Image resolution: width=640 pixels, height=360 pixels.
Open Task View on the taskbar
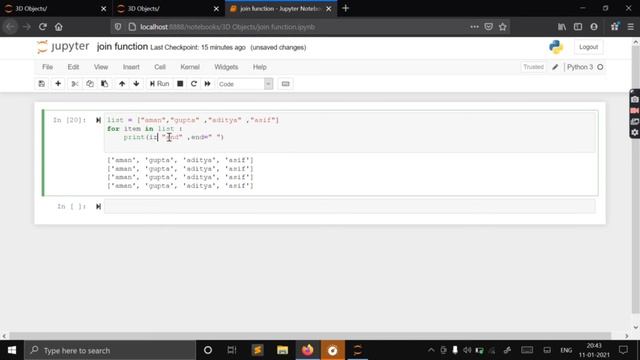point(232,350)
